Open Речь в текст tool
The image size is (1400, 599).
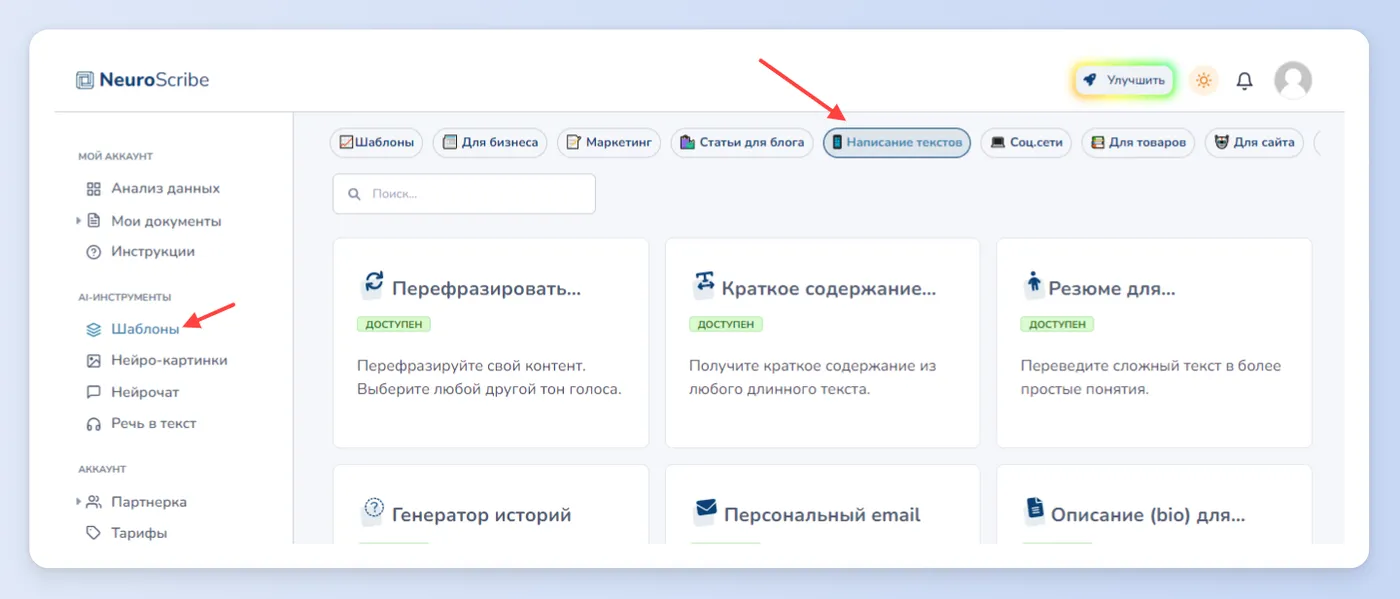point(154,424)
